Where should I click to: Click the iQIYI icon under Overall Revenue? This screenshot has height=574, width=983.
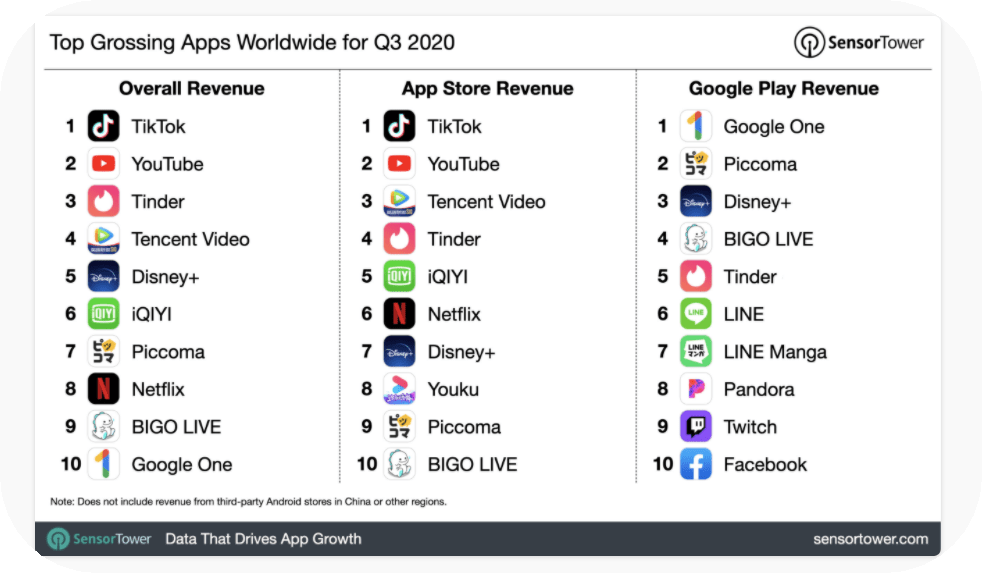point(103,314)
